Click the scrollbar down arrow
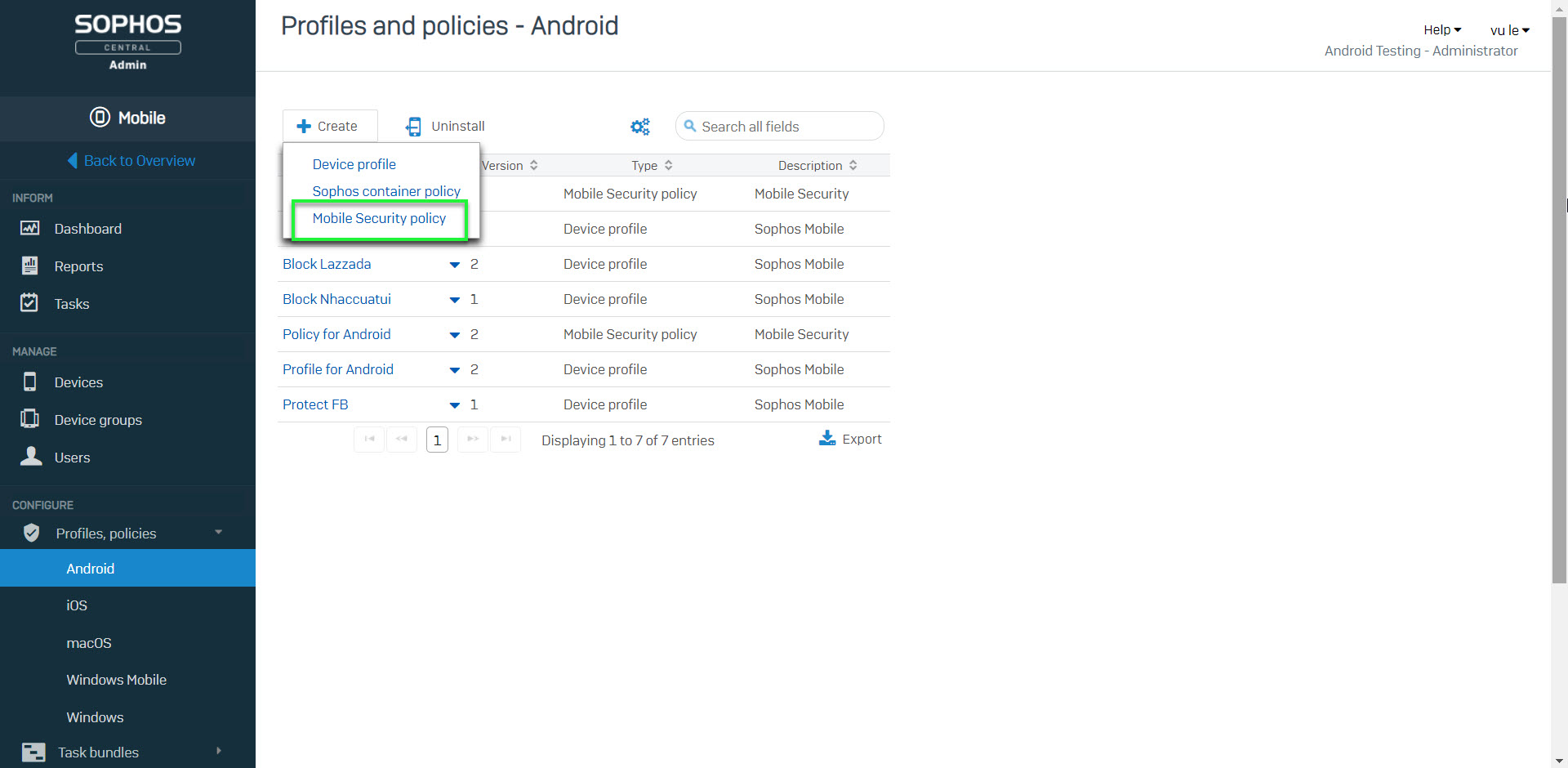This screenshot has height=768, width=1568. pos(1559,760)
